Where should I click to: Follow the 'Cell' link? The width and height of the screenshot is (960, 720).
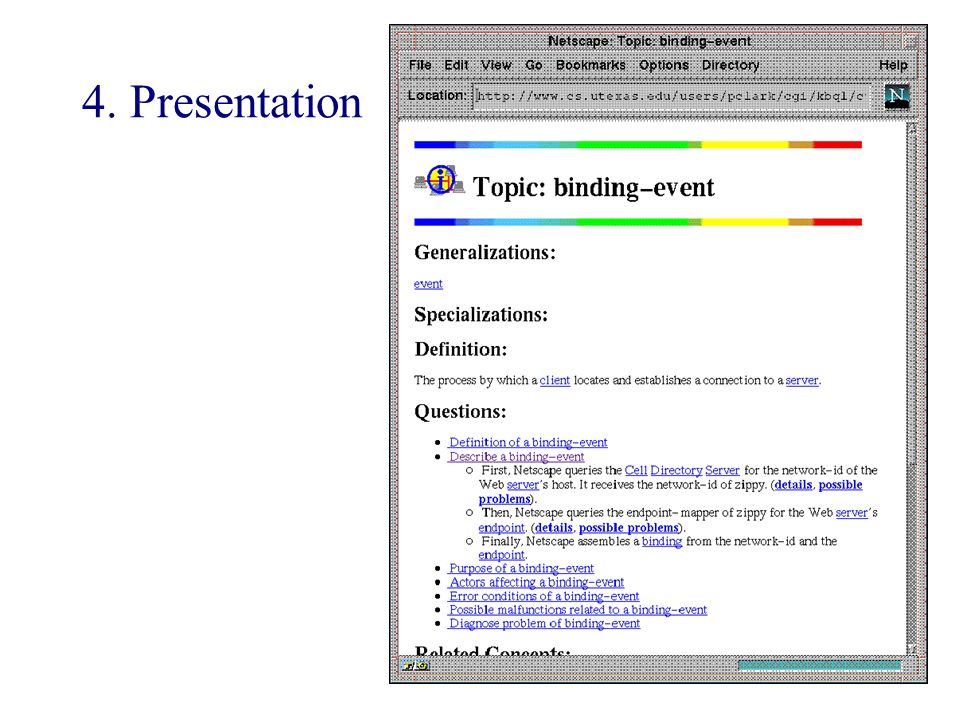[x=636, y=470]
